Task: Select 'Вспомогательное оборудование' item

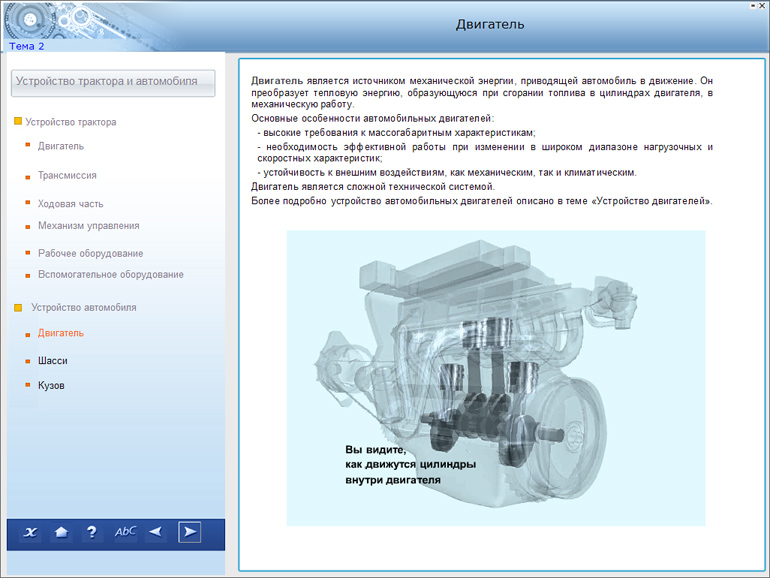Action: (x=110, y=274)
